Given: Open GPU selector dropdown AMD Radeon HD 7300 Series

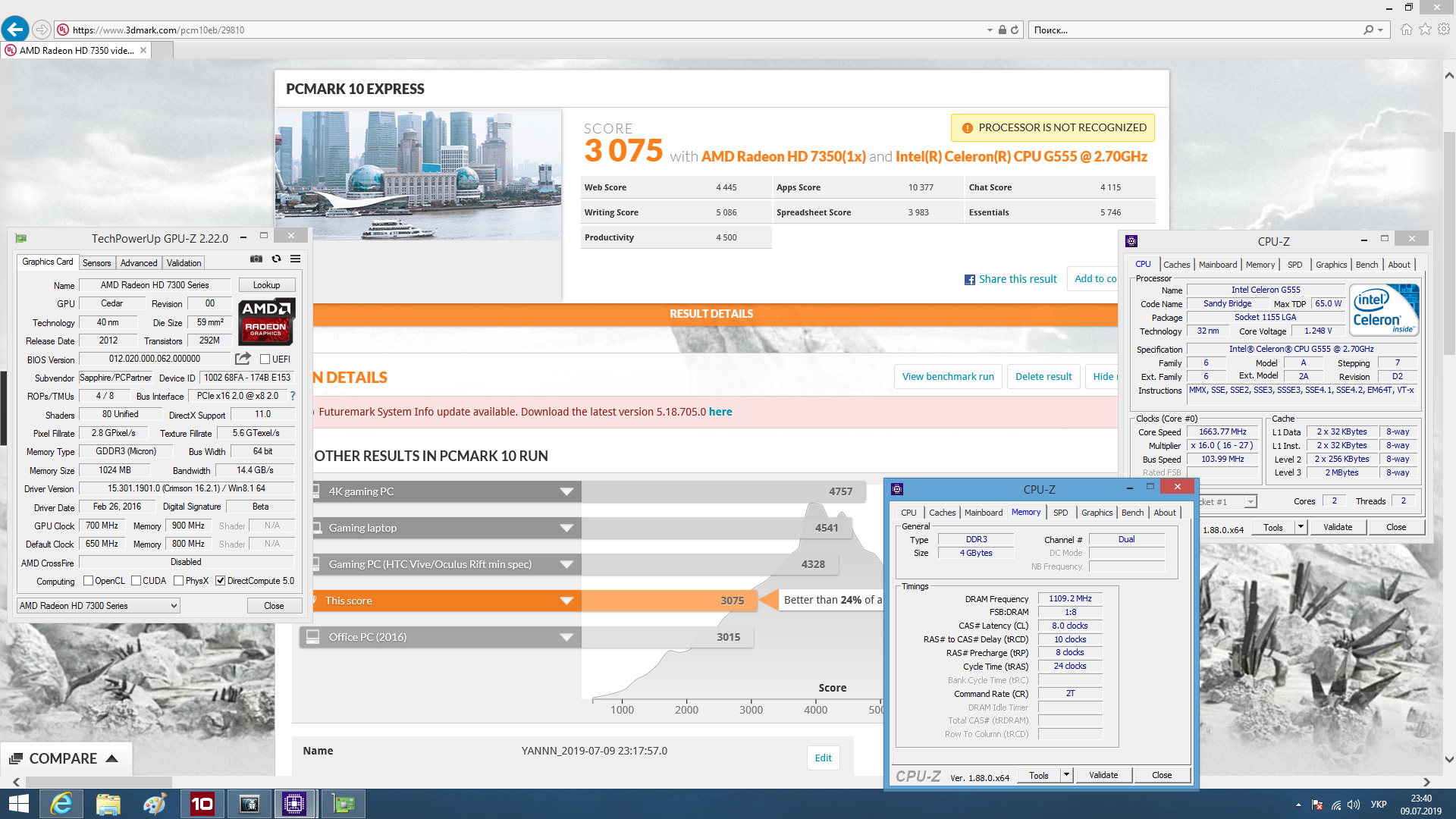Looking at the screenshot, I should coord(98,606).
